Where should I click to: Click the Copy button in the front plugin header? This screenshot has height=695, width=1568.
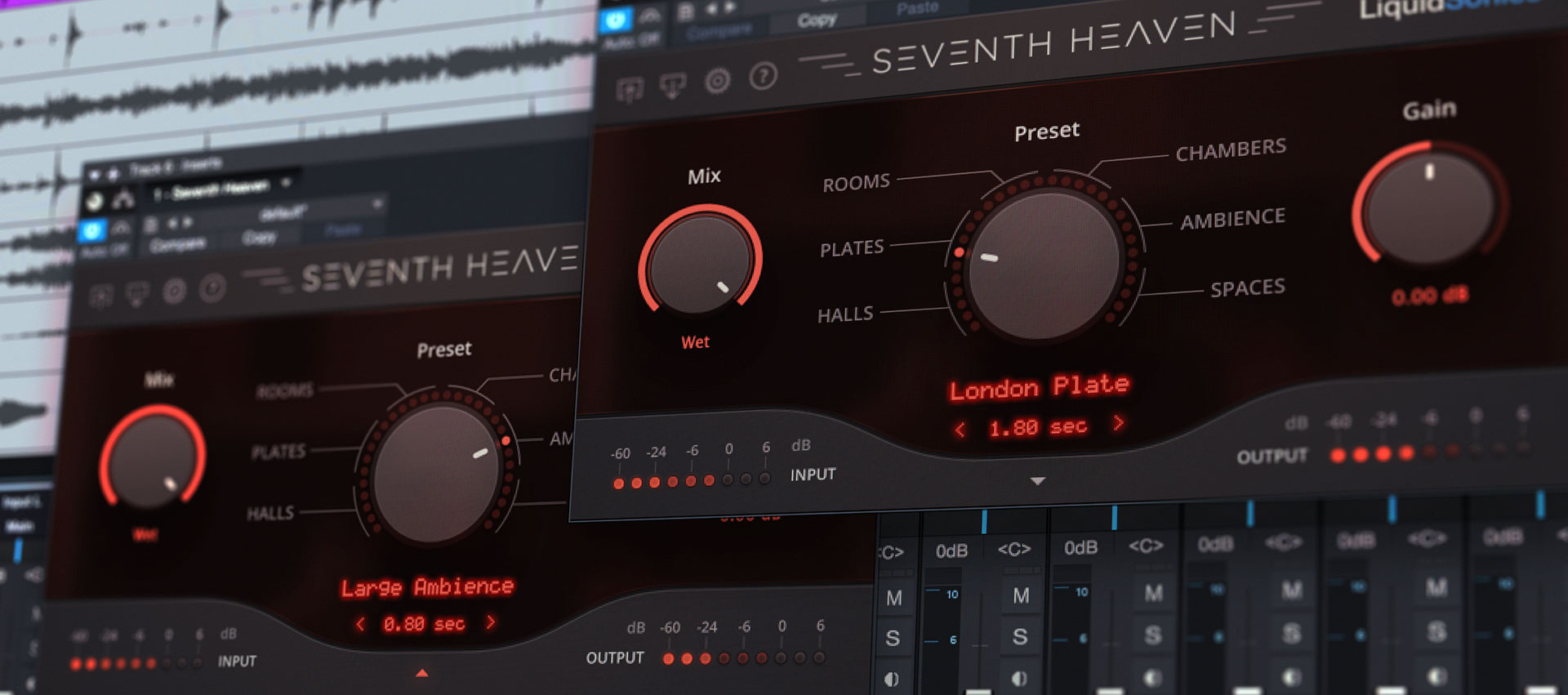click(x=817, y=20)
